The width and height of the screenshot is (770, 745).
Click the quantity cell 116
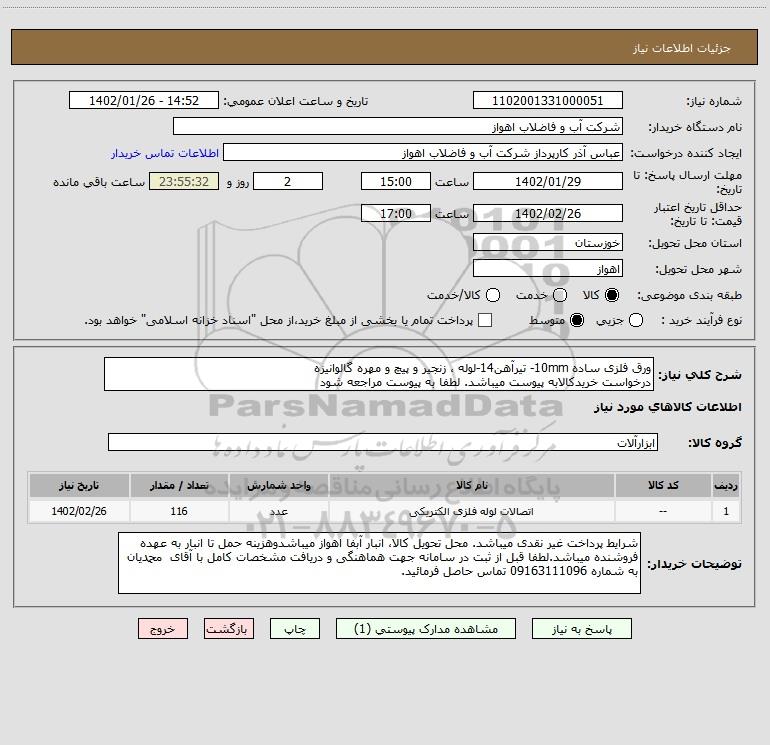(x=179, y=511)
